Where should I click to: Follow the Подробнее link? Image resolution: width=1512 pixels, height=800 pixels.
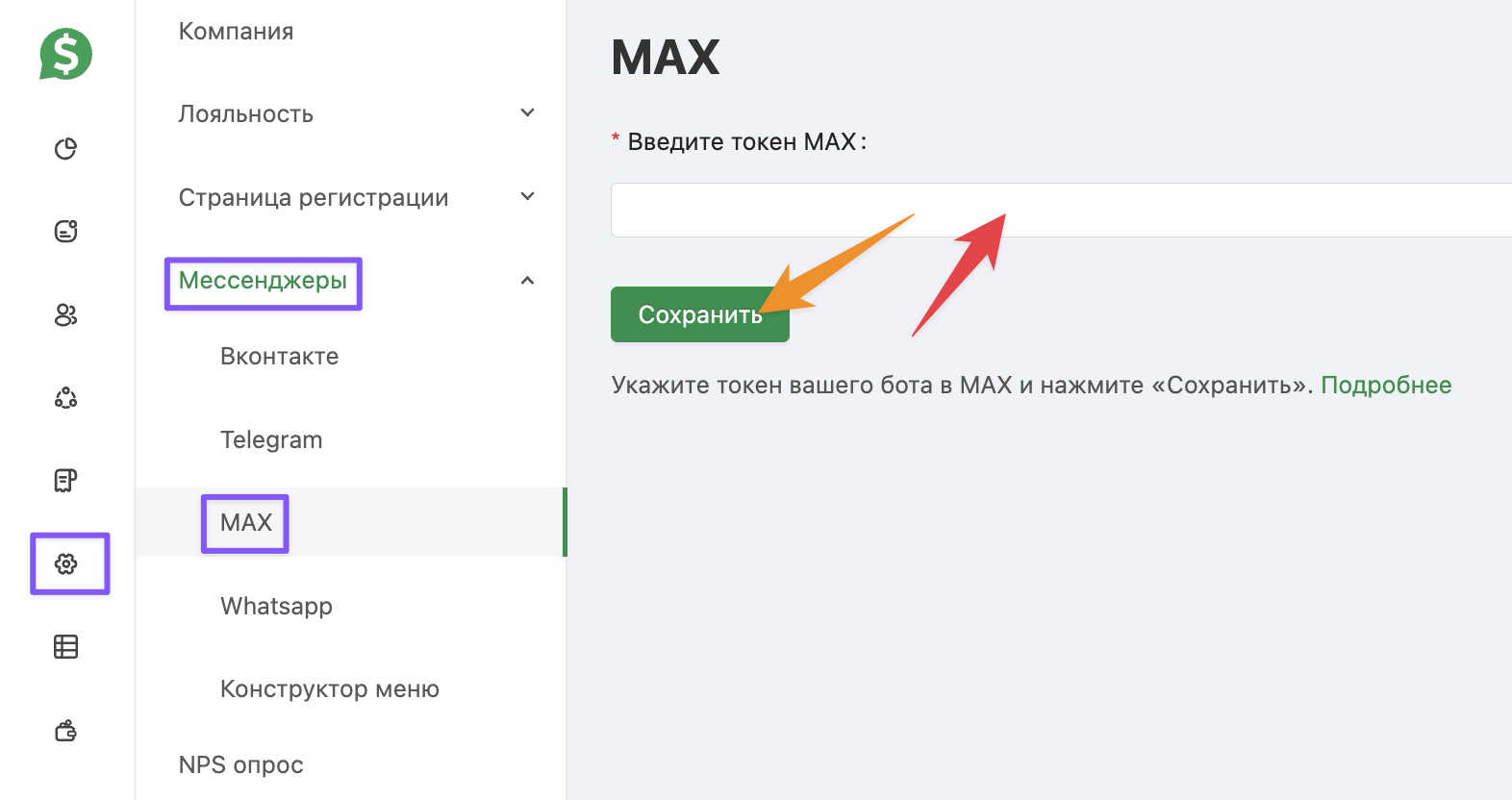click(x=1385, y=386)
